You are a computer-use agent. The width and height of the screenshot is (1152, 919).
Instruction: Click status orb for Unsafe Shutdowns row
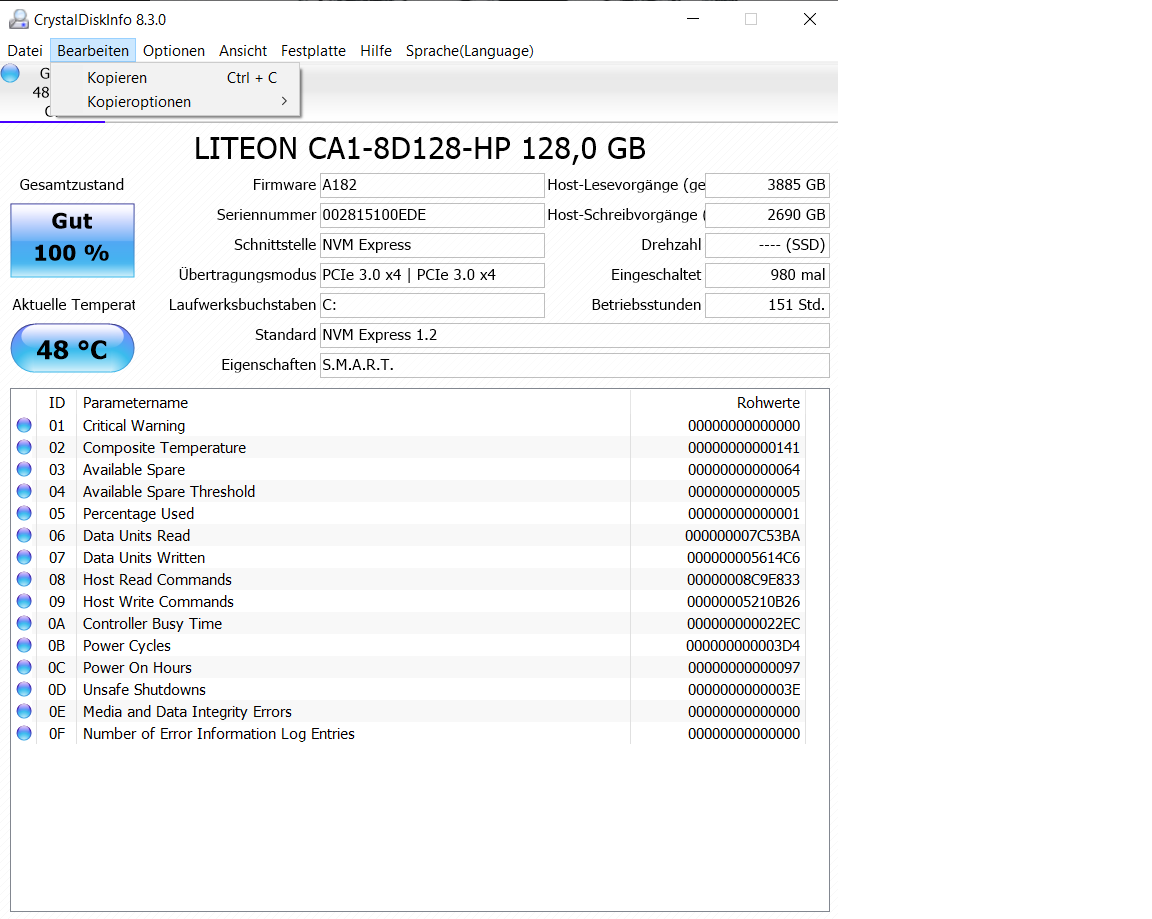[24, 690]
